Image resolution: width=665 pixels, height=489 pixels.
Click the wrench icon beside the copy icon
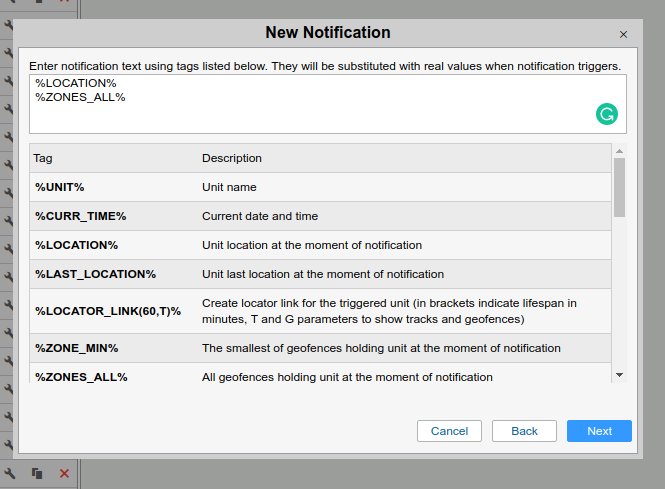point(10,473)
